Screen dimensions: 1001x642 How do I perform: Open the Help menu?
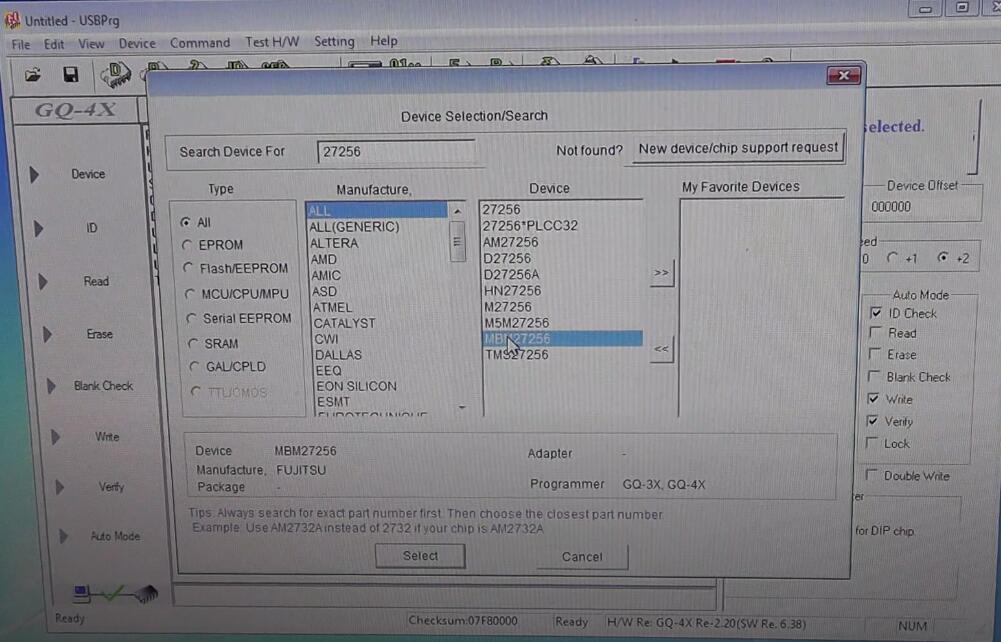pos(384,41)
